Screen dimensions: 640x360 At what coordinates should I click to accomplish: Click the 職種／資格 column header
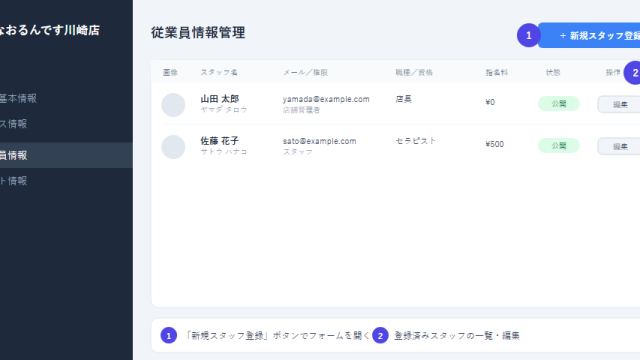point(414,72)
